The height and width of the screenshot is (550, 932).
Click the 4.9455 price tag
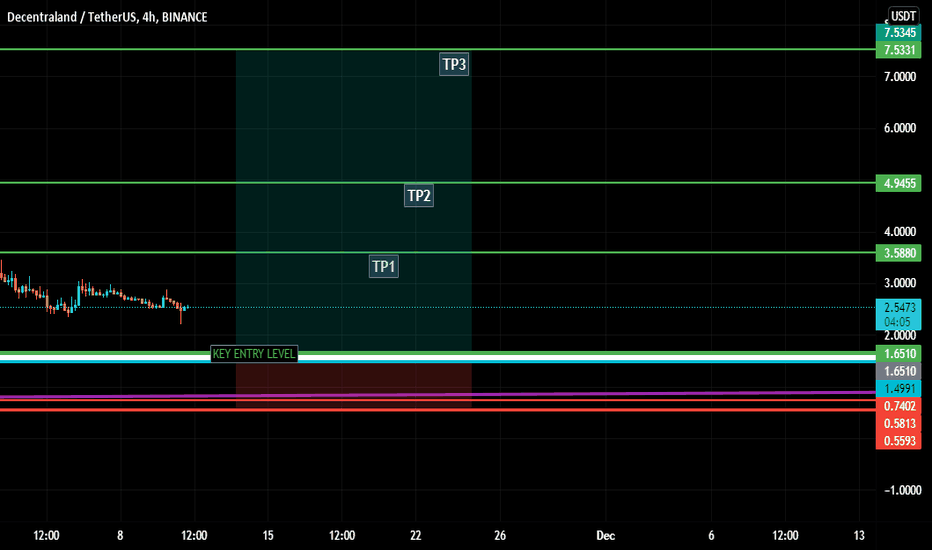(x=899, y=183)
